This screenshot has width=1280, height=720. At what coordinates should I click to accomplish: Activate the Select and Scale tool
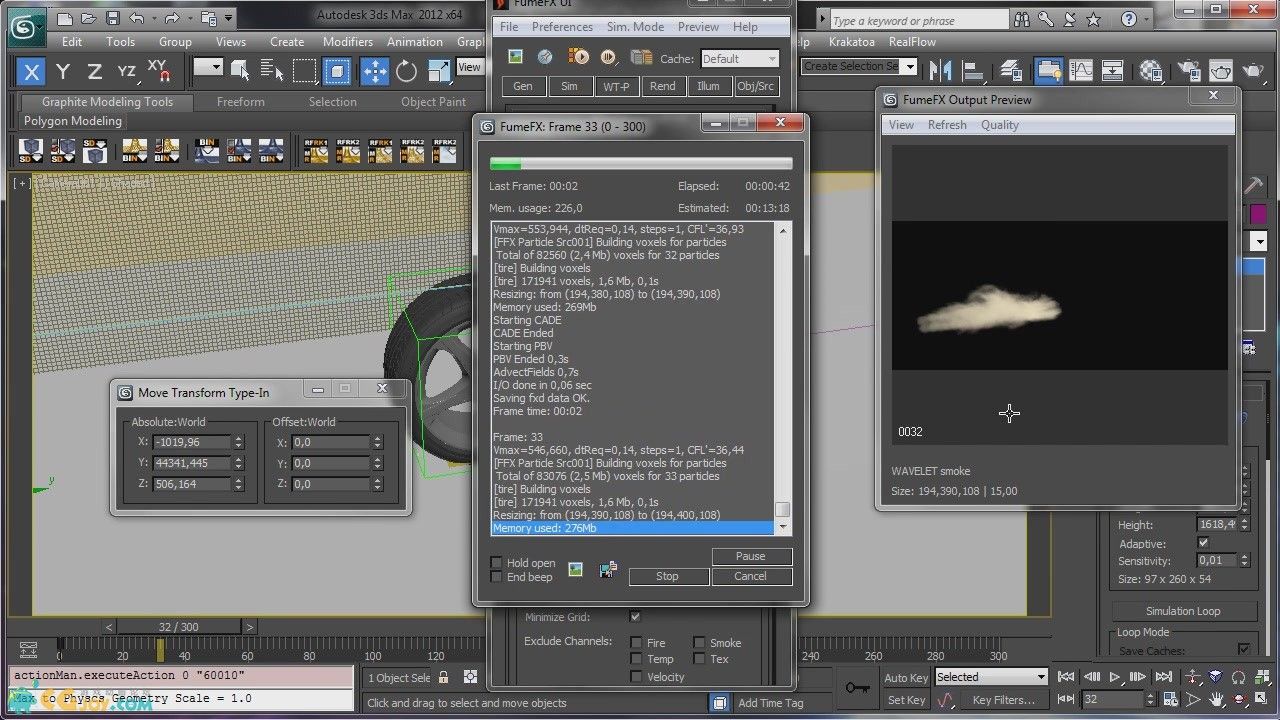[x=439, y=71]
